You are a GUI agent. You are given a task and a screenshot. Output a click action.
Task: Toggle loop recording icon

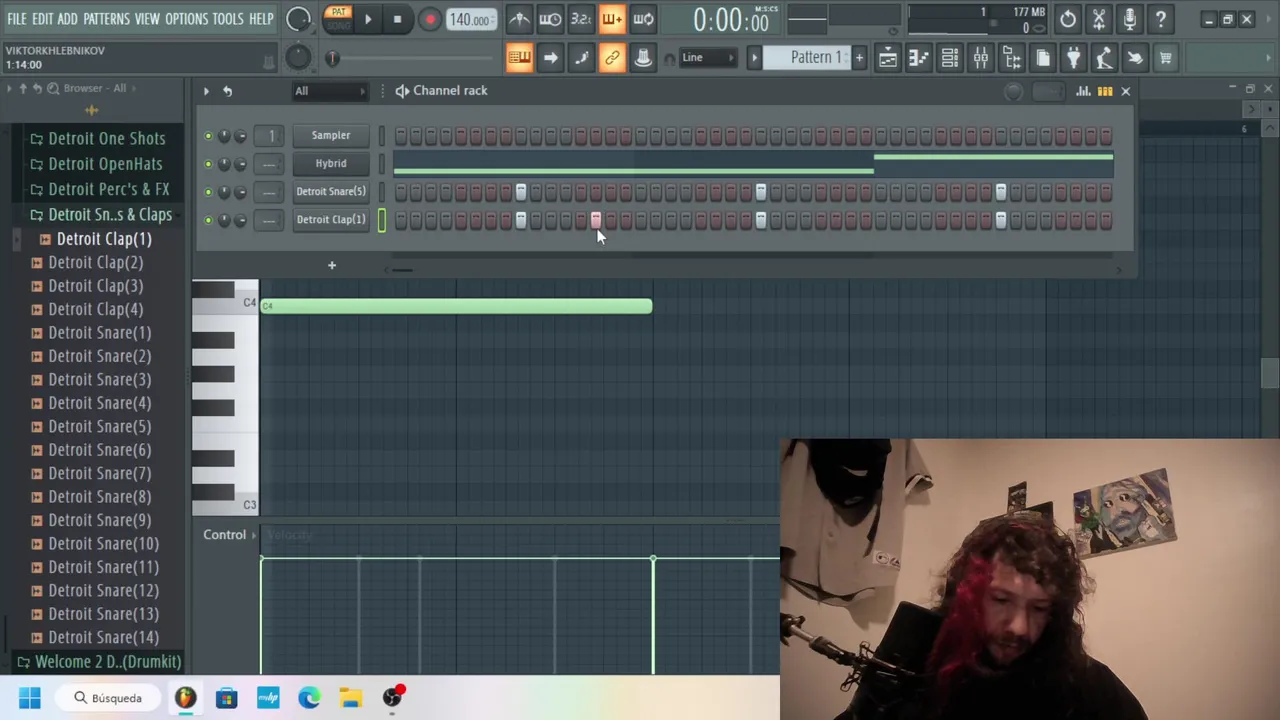point(643,19)
